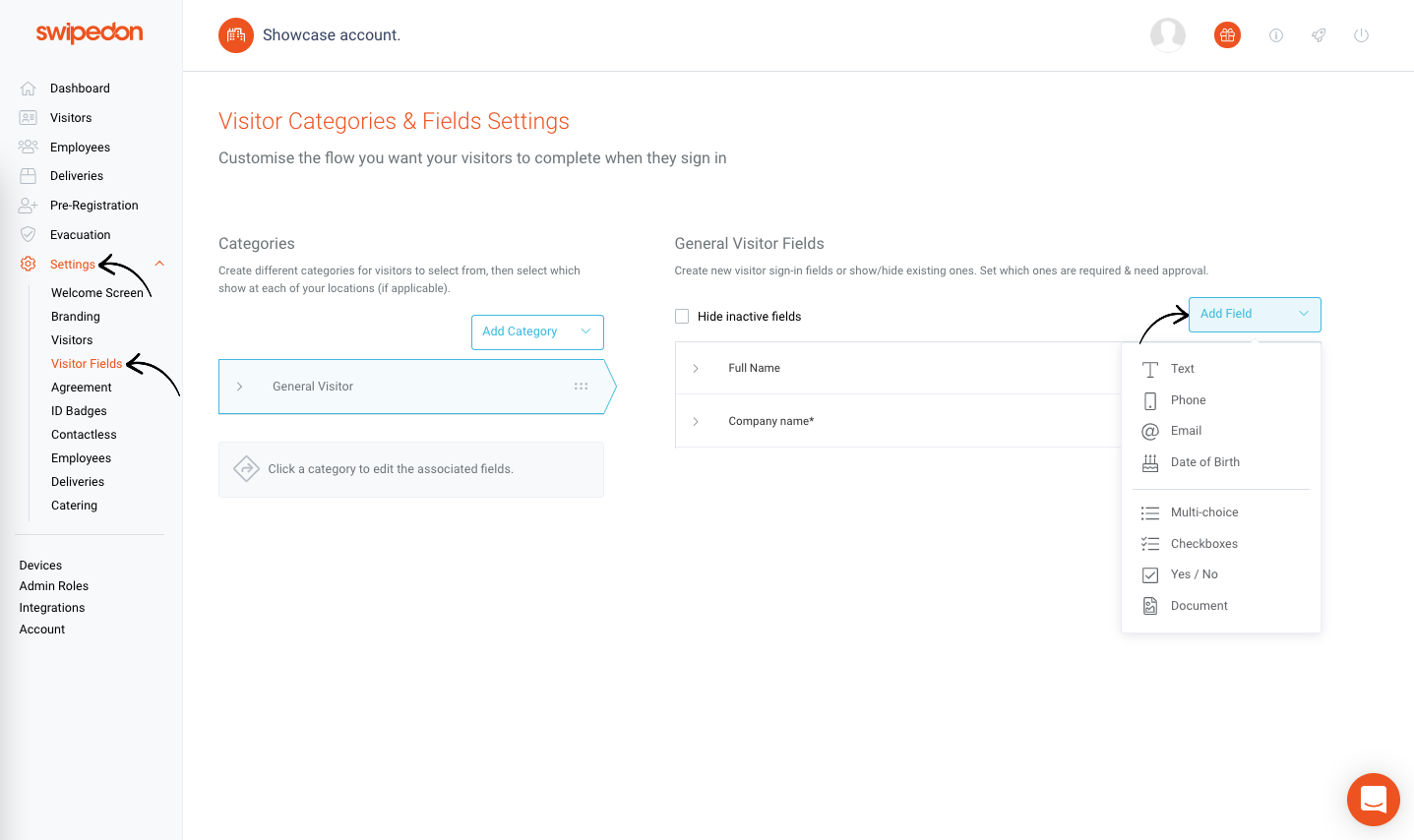Open the info icon in top bar
Image resolution: width=1414 pixels, height=840 pixels.
coord(1276,35)
